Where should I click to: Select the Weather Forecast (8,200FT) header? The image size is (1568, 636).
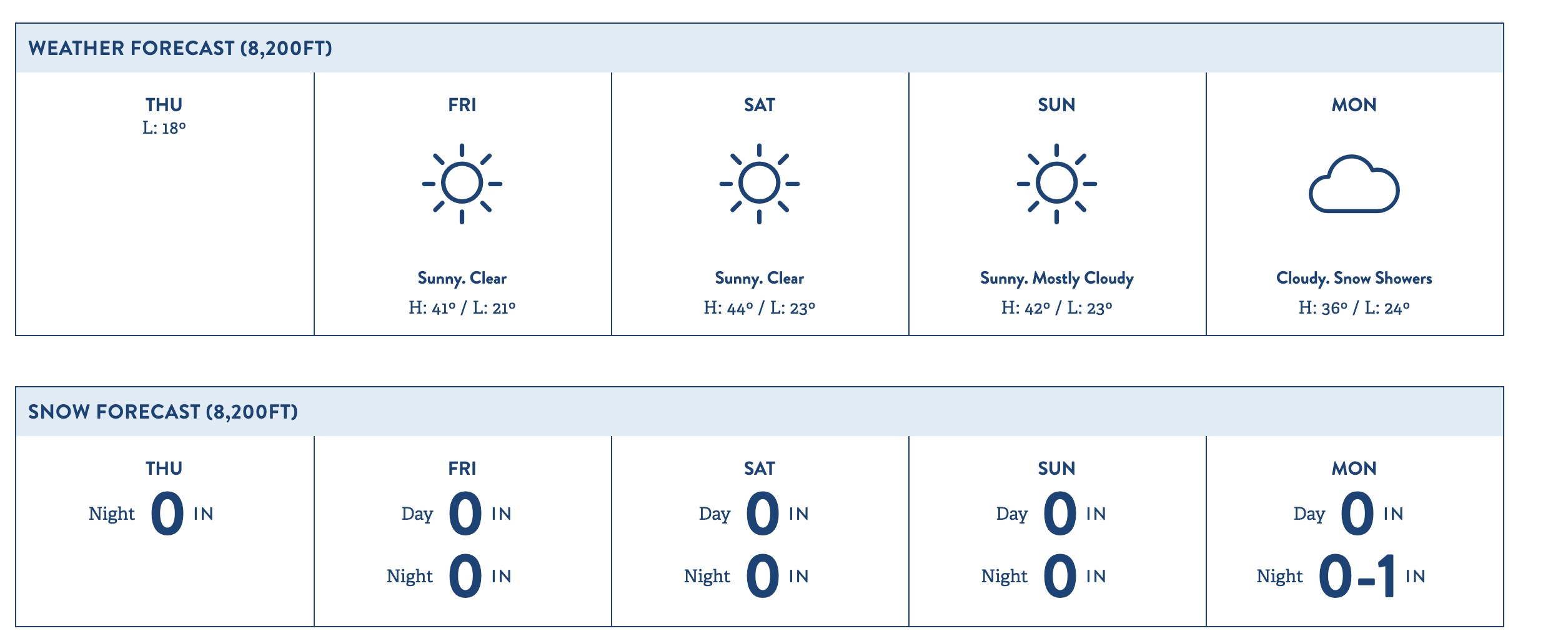coord(180,48)
